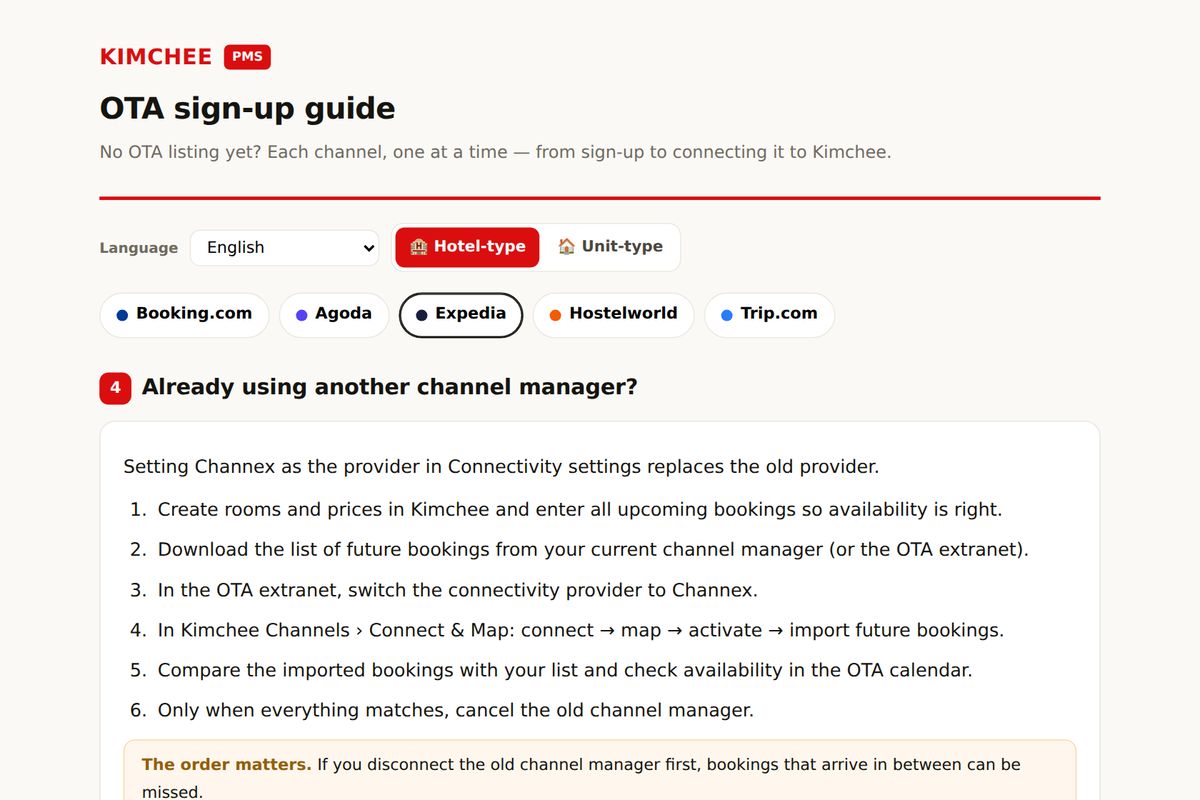The image size is (1200, 800).
Task: Click 'Already using another channel manager?' heading
Action: point(390,387)
